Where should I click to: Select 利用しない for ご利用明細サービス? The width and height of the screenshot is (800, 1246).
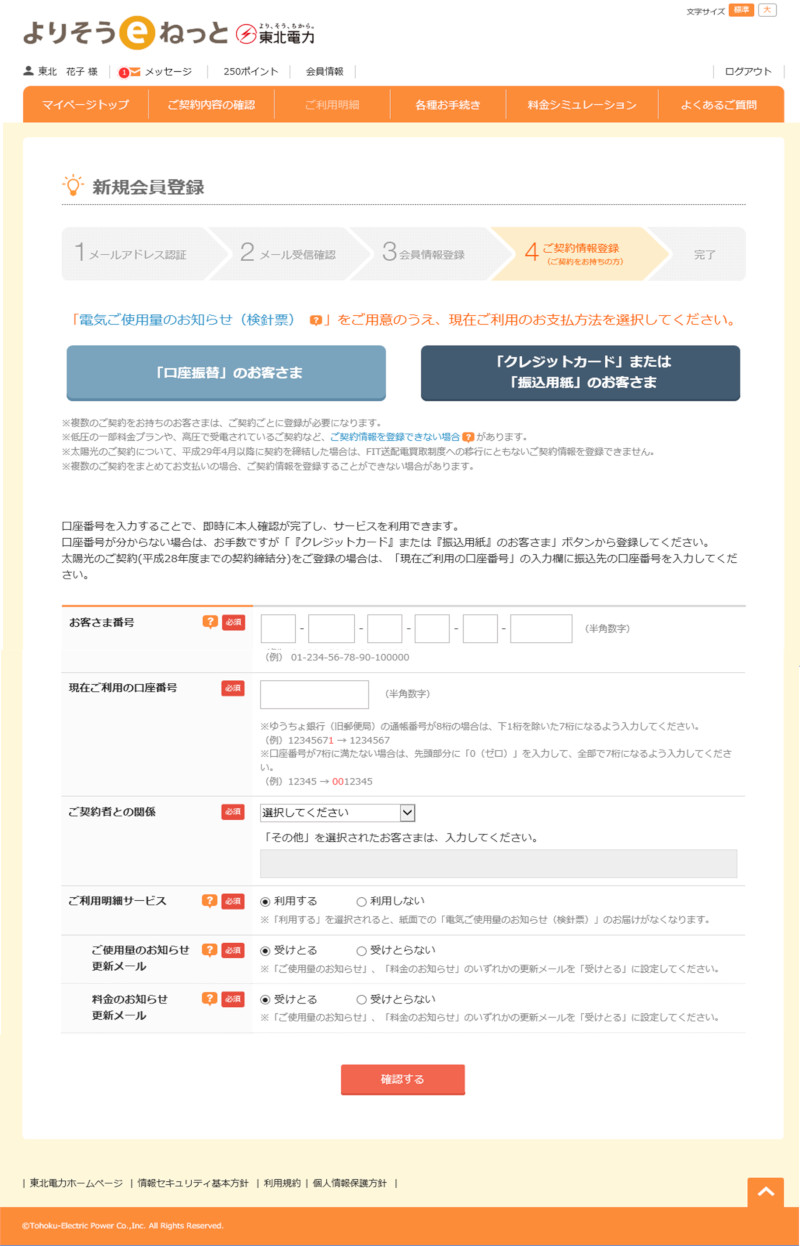[x=362, y=902]
